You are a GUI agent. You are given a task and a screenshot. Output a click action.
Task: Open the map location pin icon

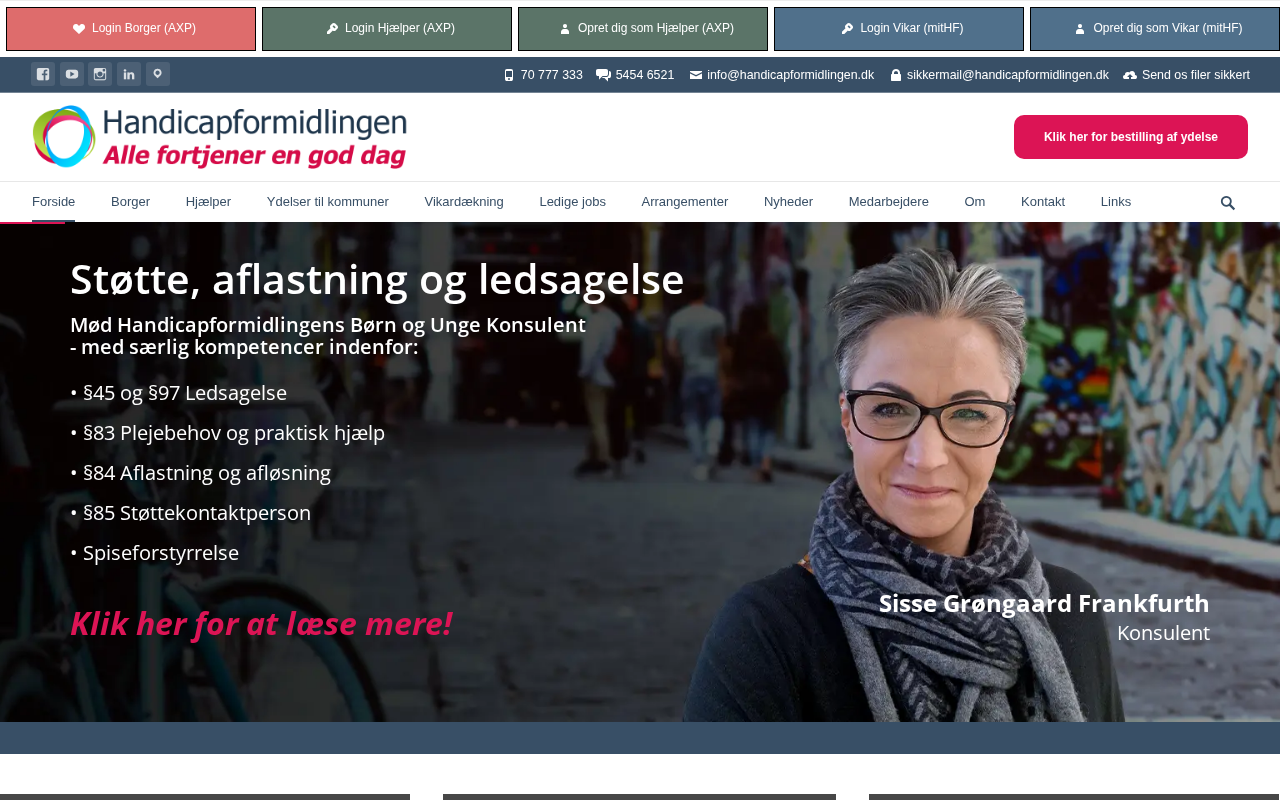point(158,74)
